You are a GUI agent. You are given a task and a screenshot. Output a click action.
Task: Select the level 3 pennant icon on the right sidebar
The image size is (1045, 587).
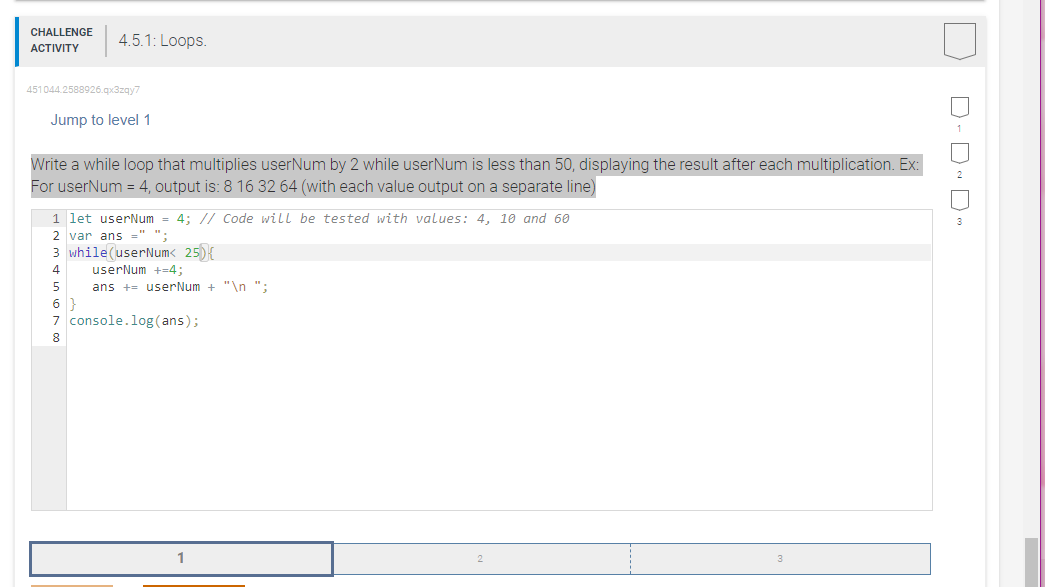click(959, 199)
